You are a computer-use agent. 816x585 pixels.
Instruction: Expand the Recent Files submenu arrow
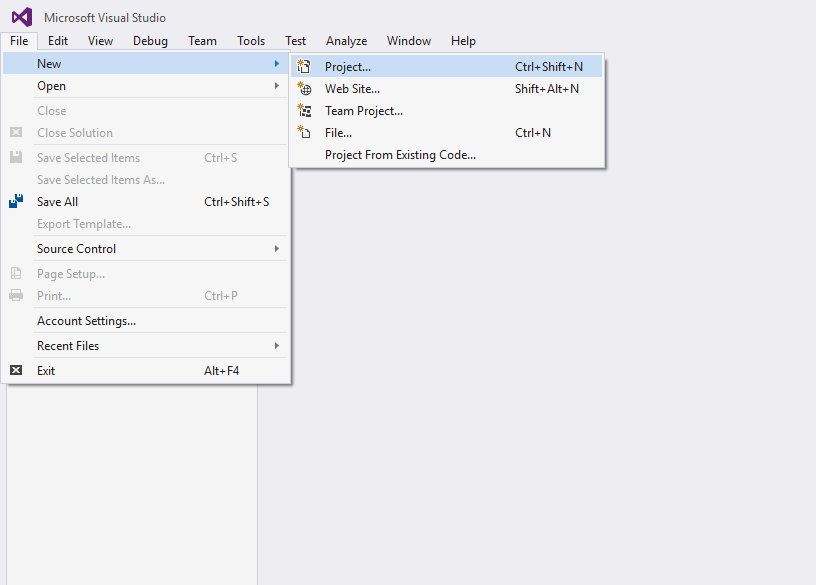point(277,346)
